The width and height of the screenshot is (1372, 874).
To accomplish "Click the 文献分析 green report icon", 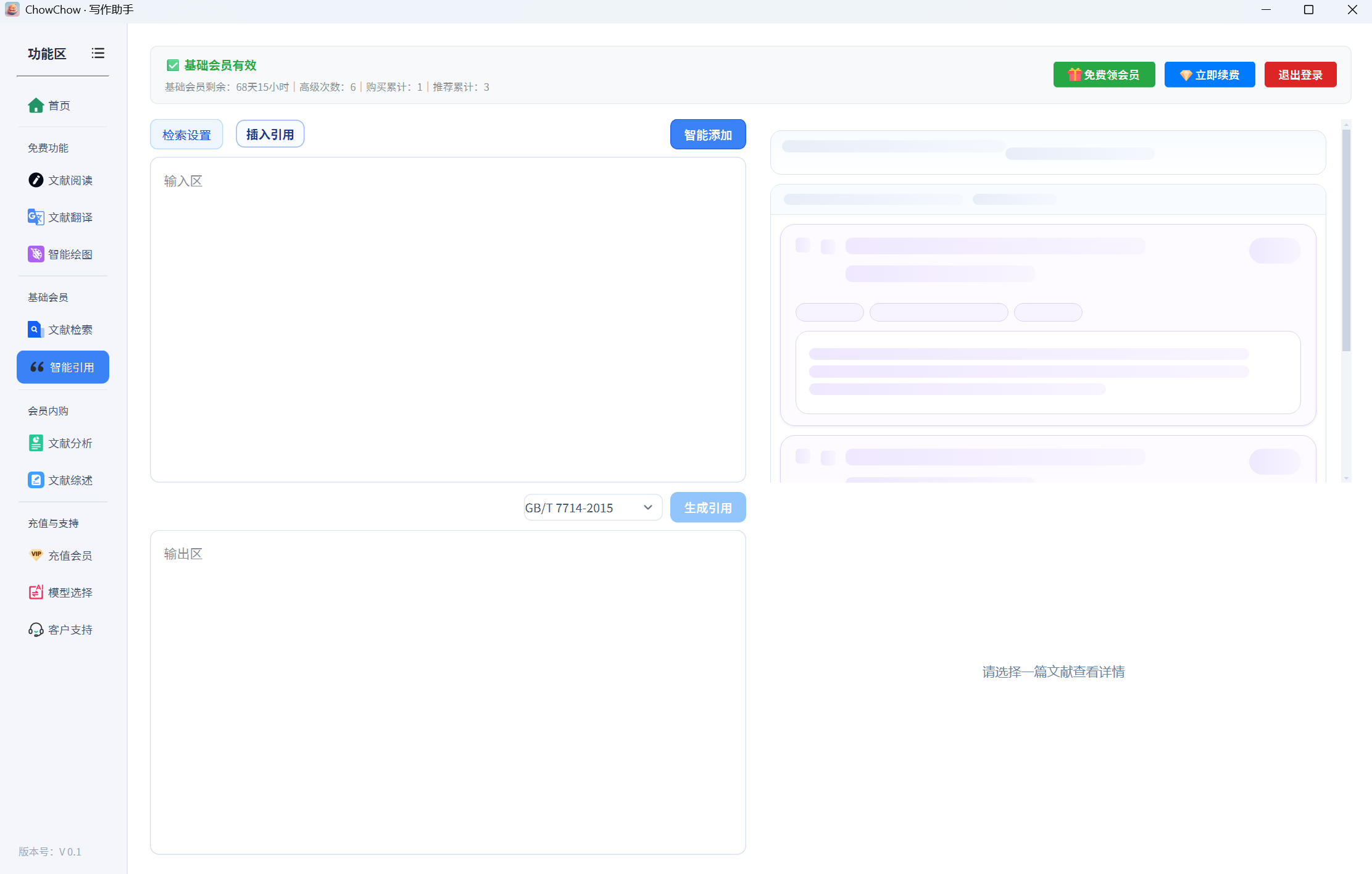I will click(36, 443).
